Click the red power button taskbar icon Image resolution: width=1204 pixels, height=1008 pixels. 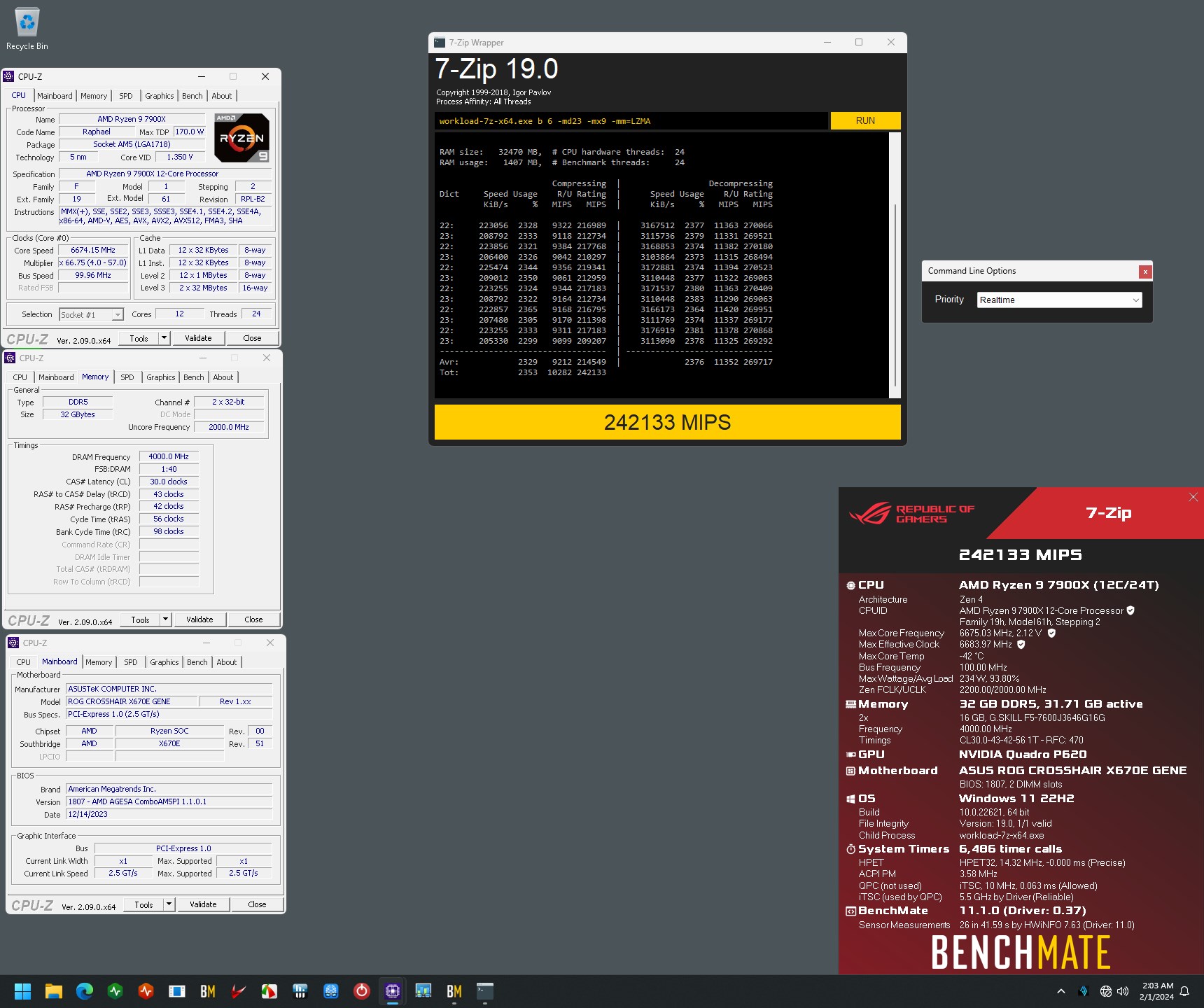361,991
